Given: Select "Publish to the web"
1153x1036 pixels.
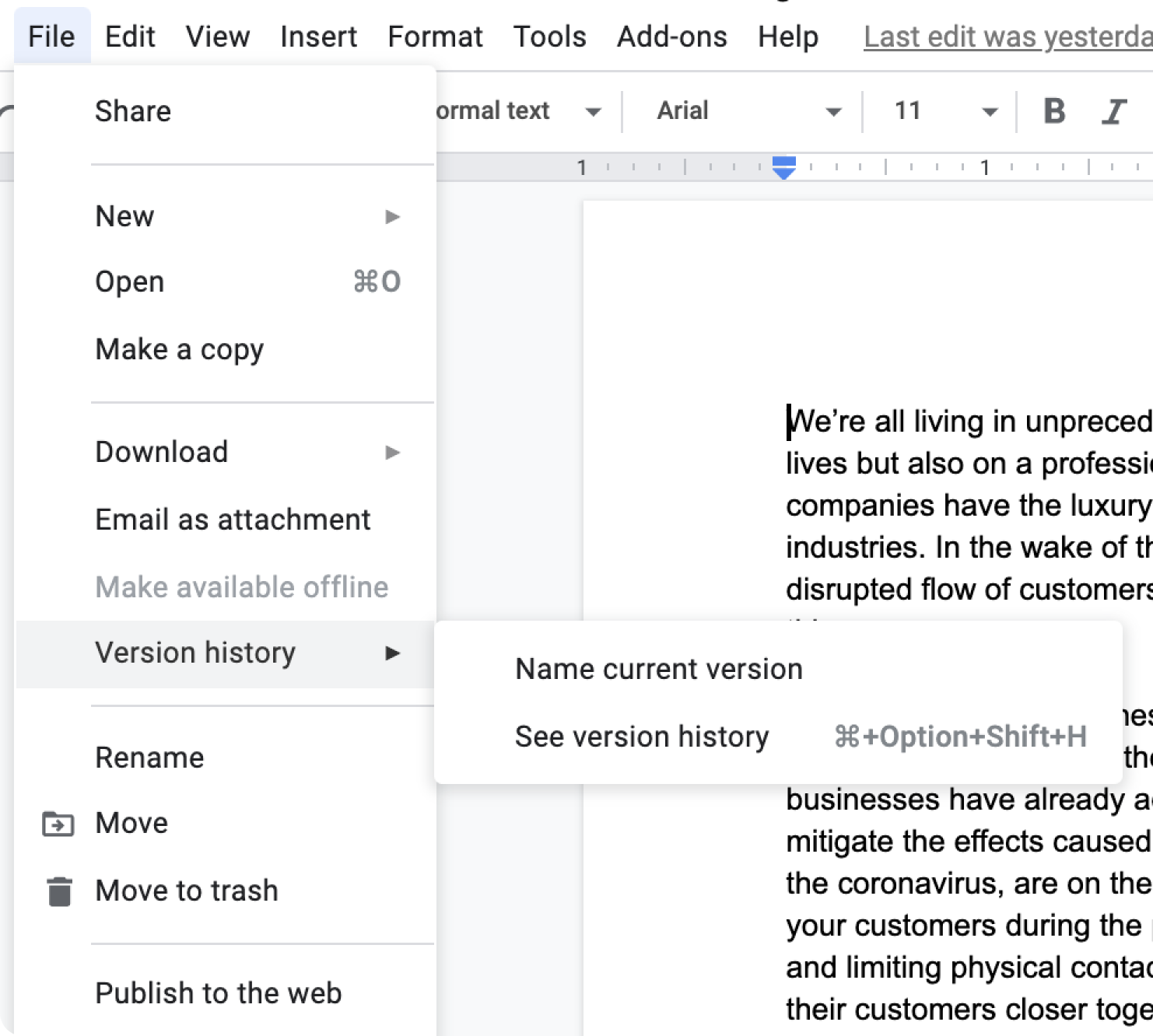Looking at the screenshot, I should 219,992.
